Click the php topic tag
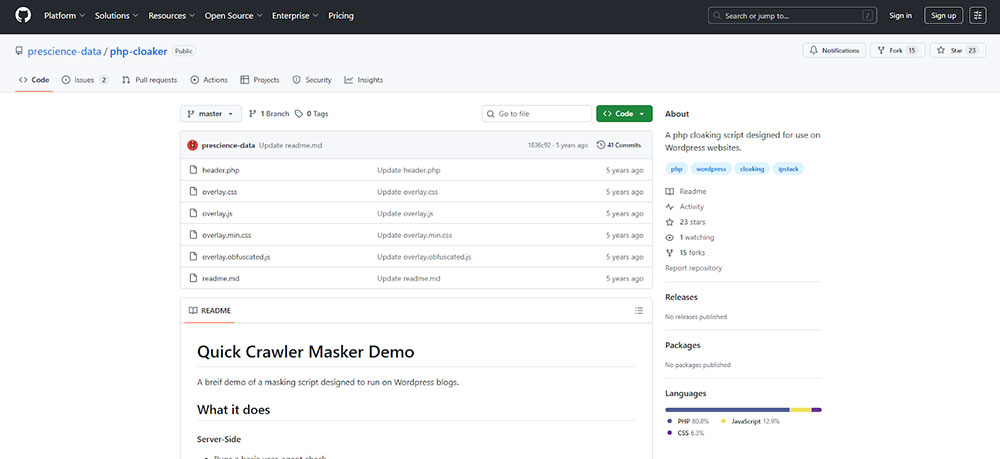 pos(677,169)
